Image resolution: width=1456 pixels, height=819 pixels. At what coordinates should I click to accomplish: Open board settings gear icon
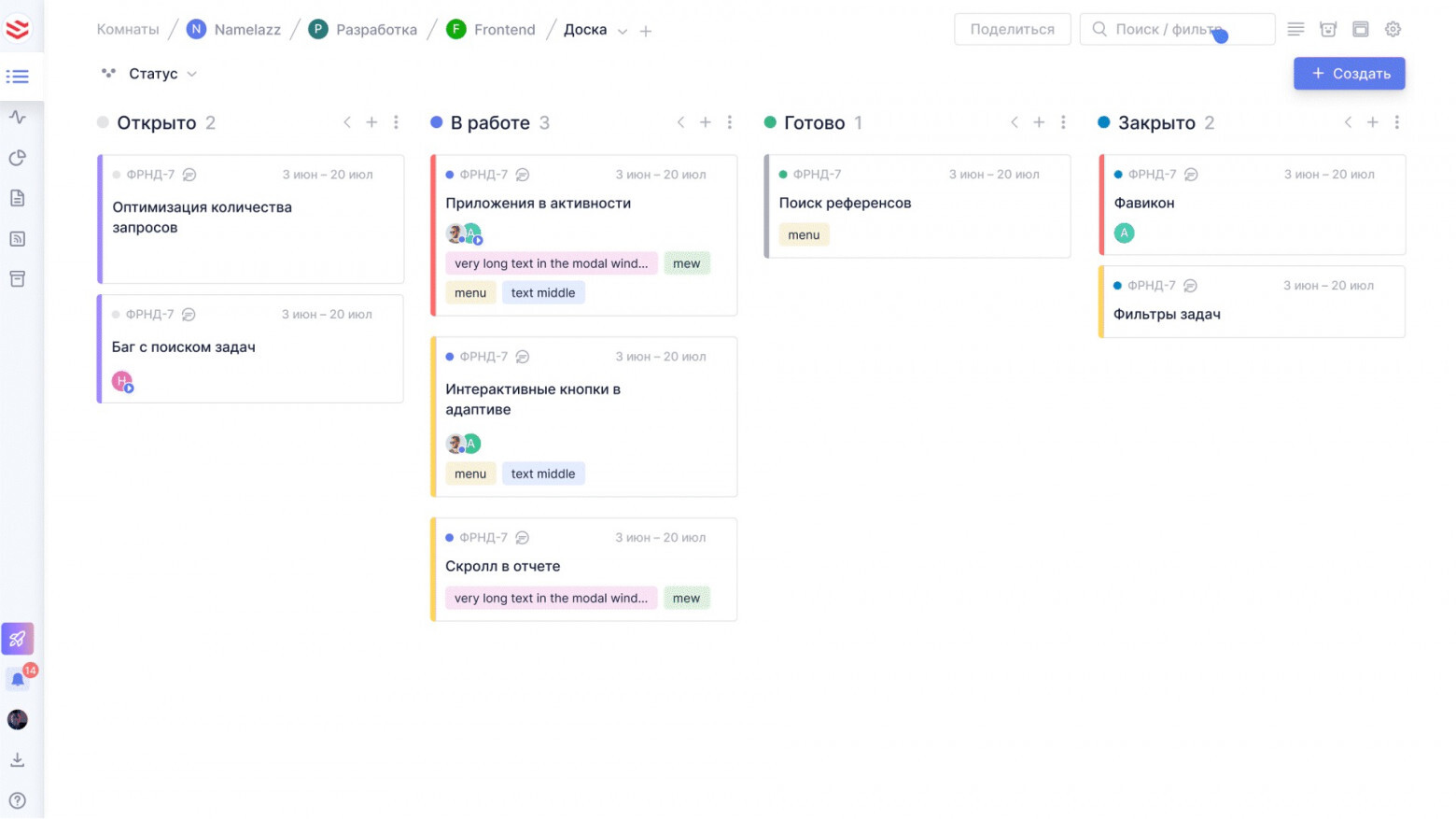pyautogui.click(x=1393, y=30)
